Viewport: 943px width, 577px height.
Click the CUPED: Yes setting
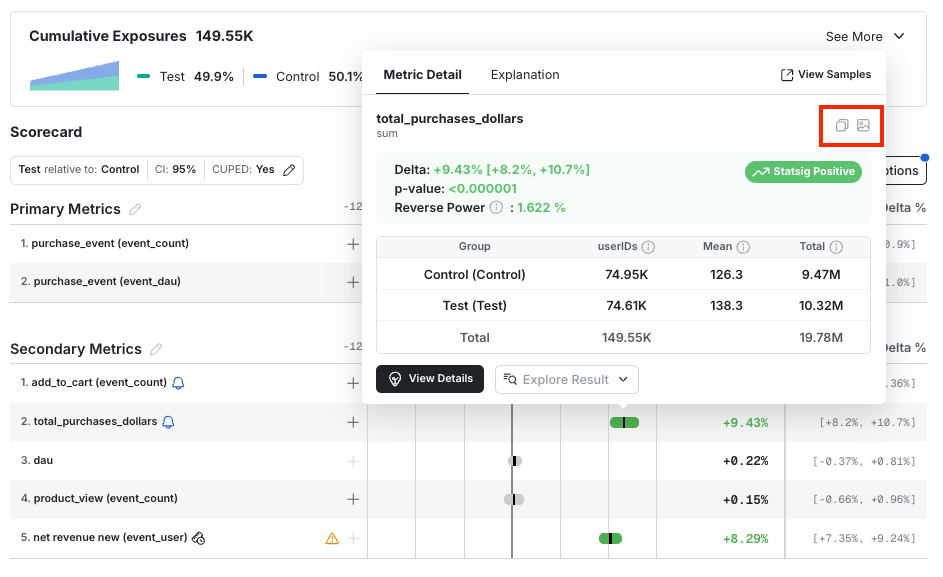tap(243, 170)
